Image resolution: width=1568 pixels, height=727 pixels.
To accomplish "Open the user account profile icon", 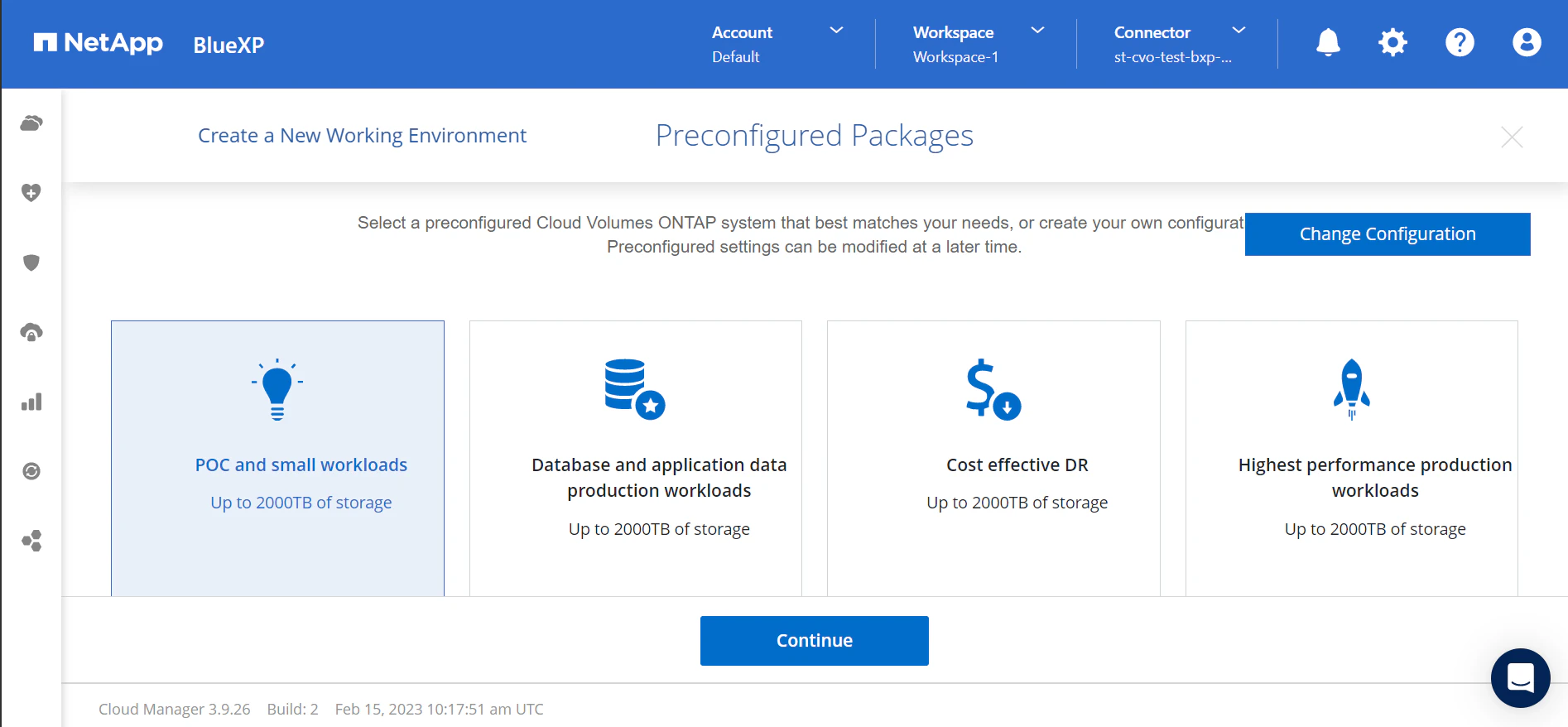I will pos(1527,42).
